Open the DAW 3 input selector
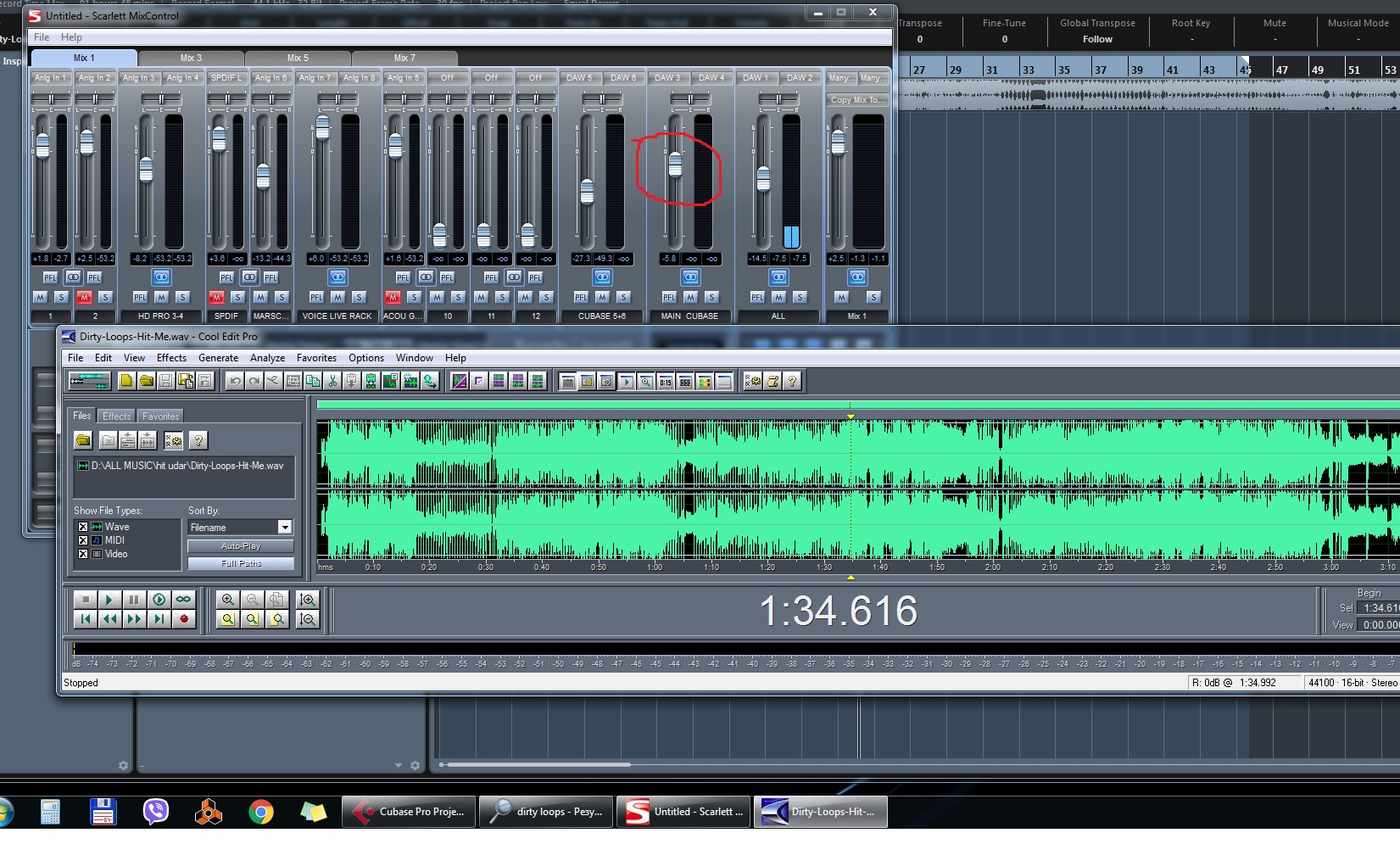 pos(668,78)
